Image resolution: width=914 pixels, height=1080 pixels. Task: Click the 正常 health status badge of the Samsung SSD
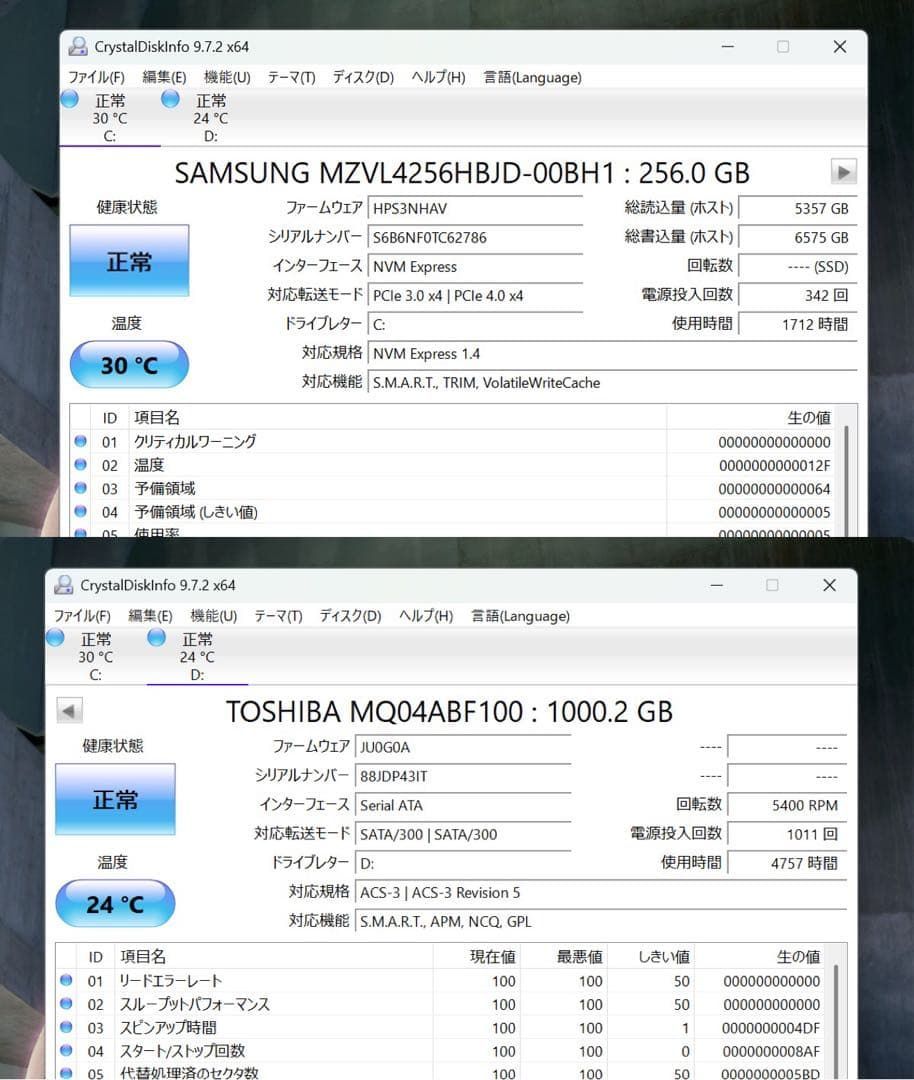(x=128, y=261)
